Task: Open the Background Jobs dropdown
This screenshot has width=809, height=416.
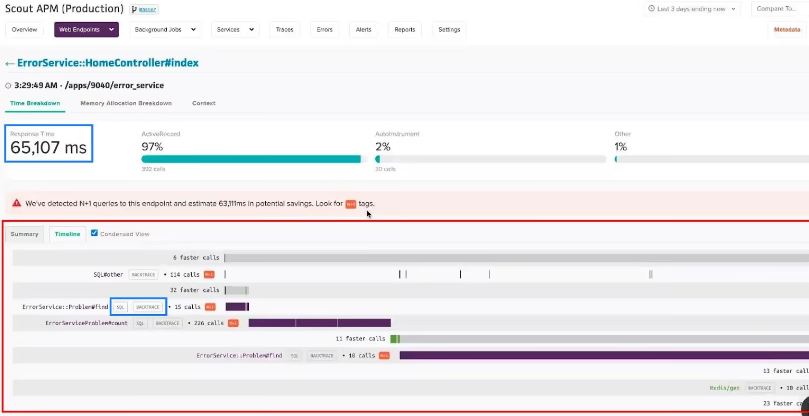Action: 165,30
